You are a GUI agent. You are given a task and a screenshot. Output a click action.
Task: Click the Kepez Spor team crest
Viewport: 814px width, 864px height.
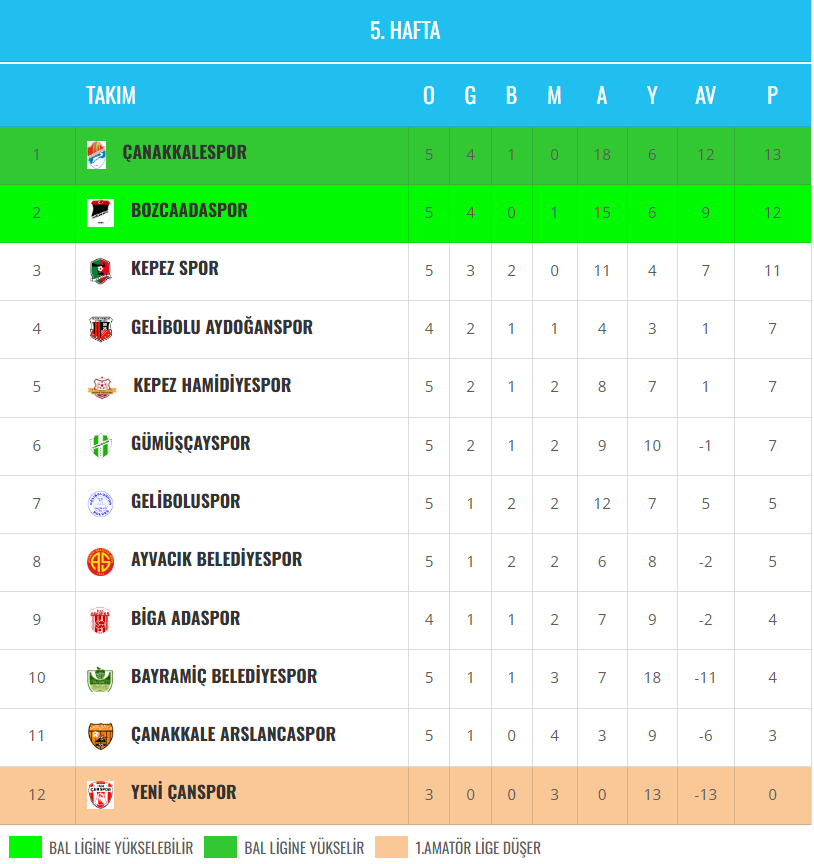100,271
